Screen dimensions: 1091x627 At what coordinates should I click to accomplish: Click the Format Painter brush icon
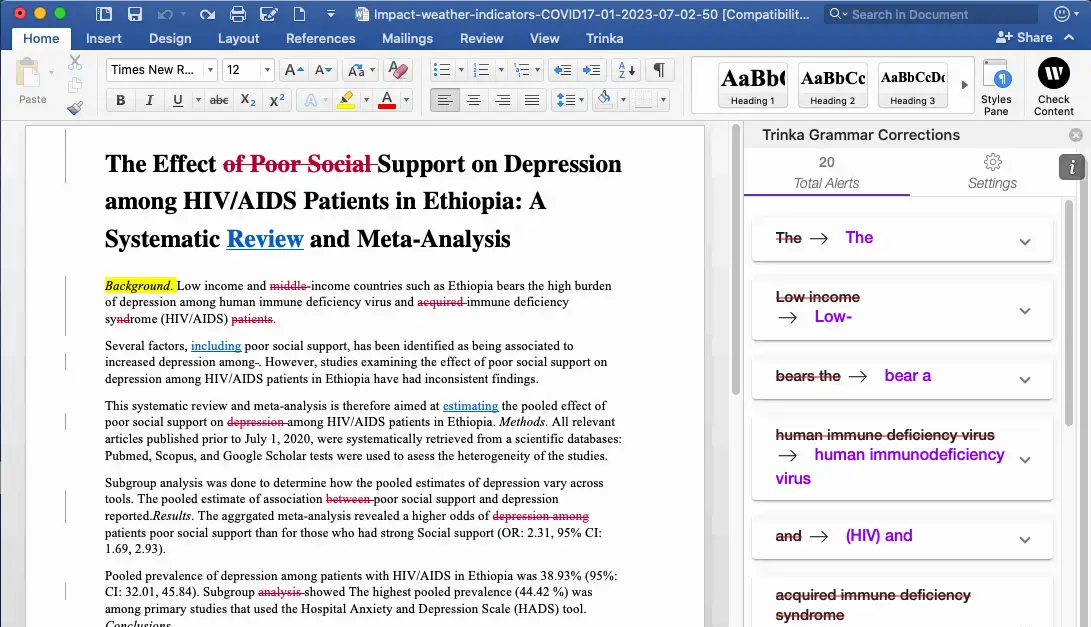pyautogui.click(x=75, y=108)
